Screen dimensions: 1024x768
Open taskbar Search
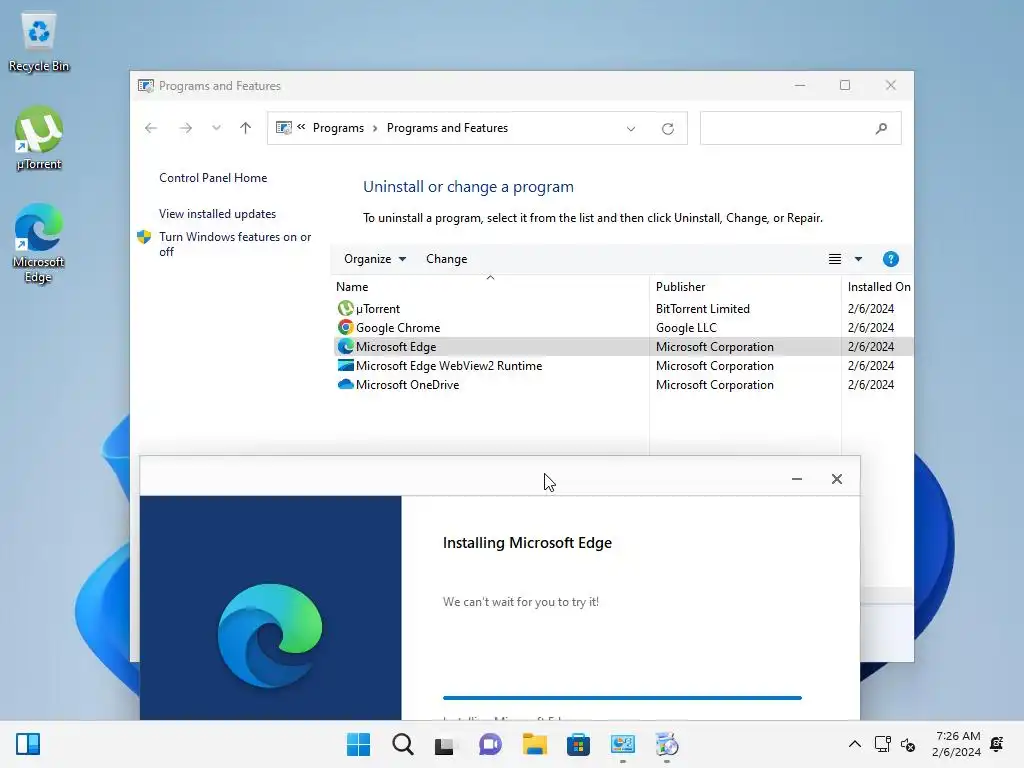point(403,744)
